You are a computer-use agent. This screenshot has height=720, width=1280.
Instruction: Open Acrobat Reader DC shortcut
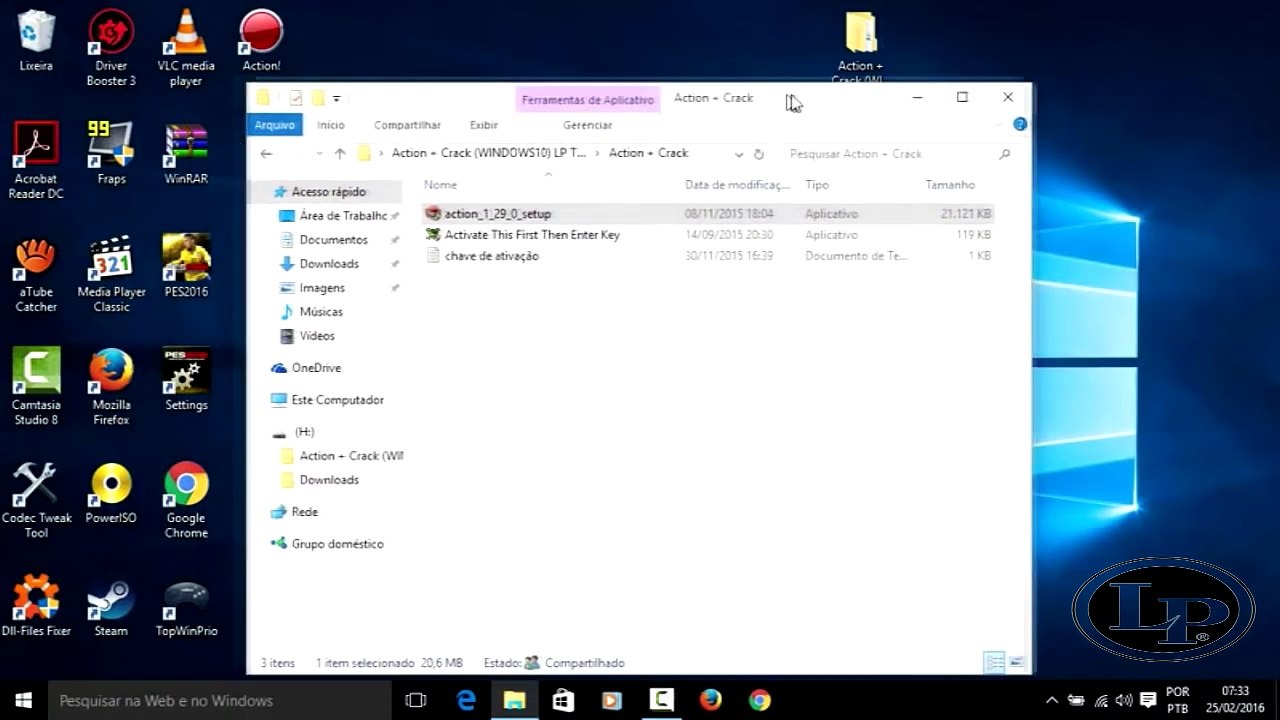click(36, 160)
